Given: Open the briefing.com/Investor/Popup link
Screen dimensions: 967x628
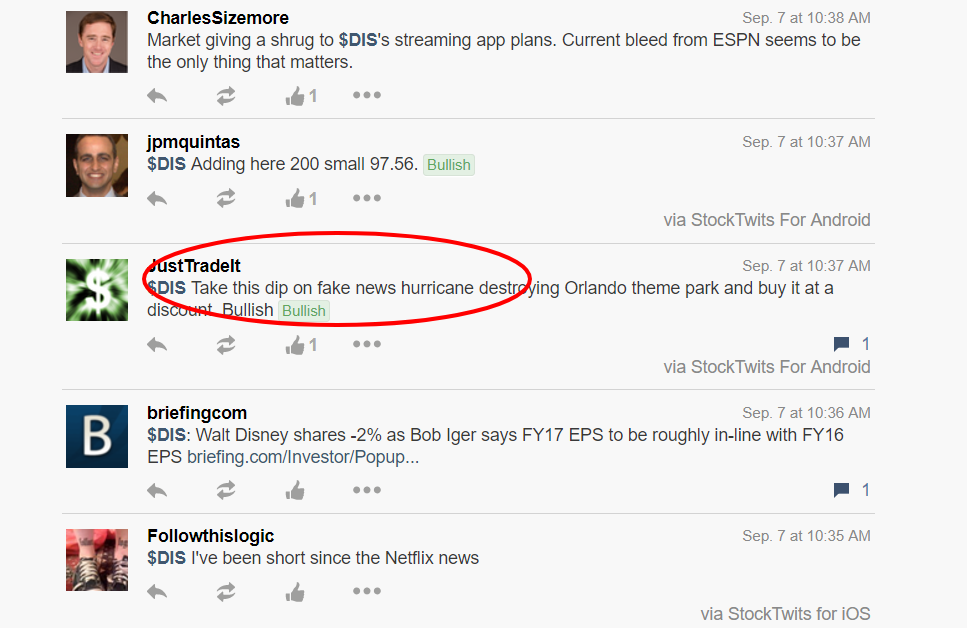Looking at the screenshot, I should coord(303,457).
